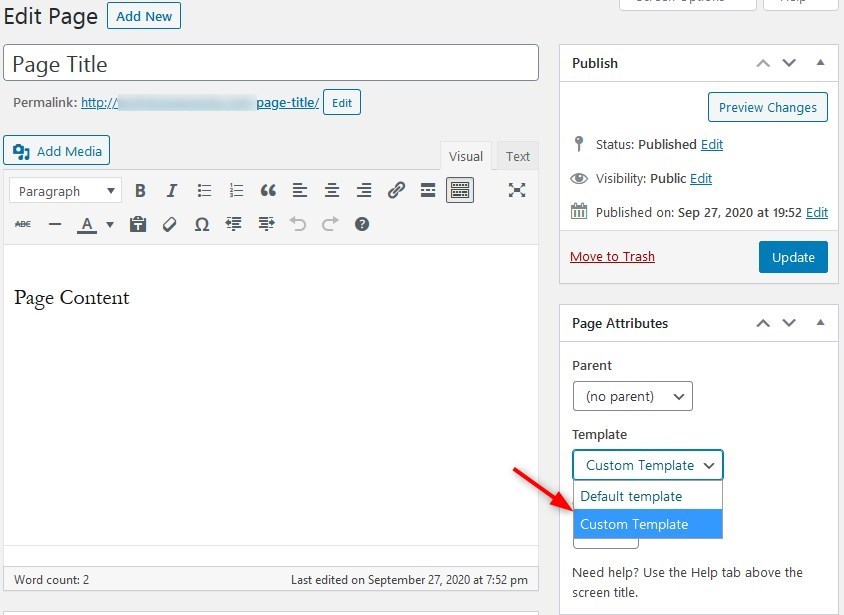Switch to the Text editor tab
844x615 pixels.
point(517,156)
